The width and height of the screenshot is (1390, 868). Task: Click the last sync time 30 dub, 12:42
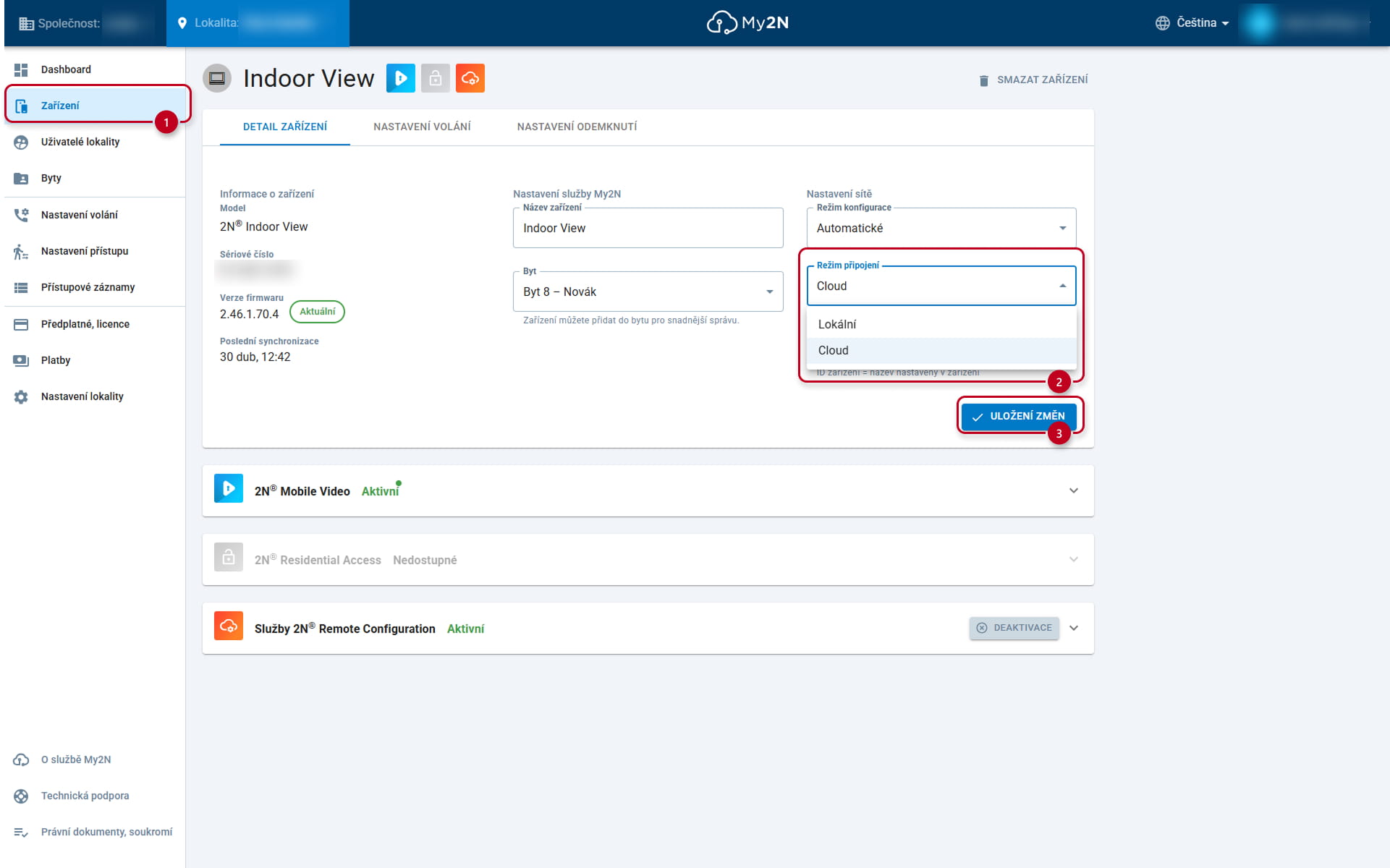[x=255, y=357]
